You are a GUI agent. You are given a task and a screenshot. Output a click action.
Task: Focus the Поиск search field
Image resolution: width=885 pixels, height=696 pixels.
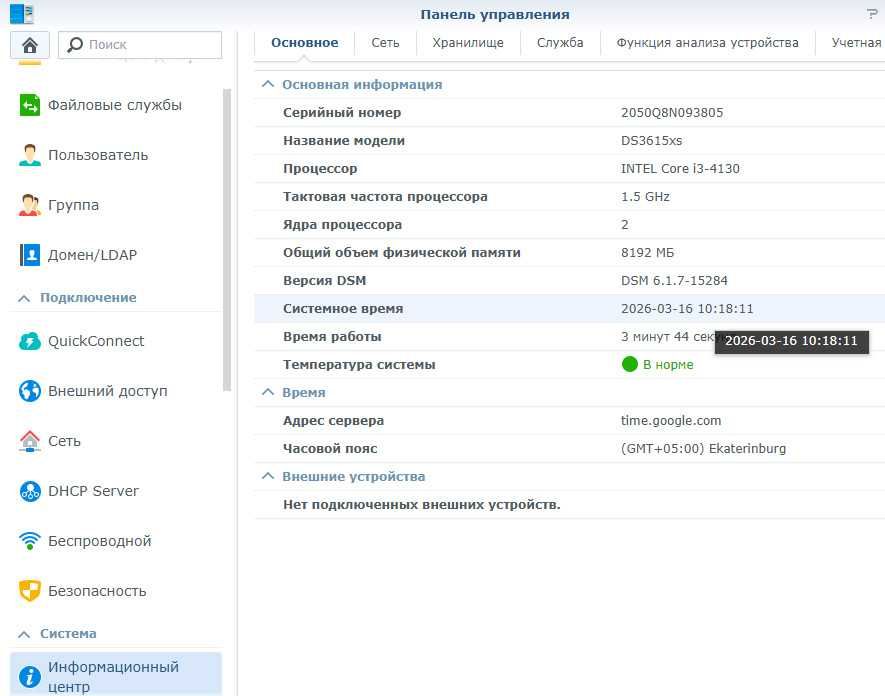click(x=140, y=45)
